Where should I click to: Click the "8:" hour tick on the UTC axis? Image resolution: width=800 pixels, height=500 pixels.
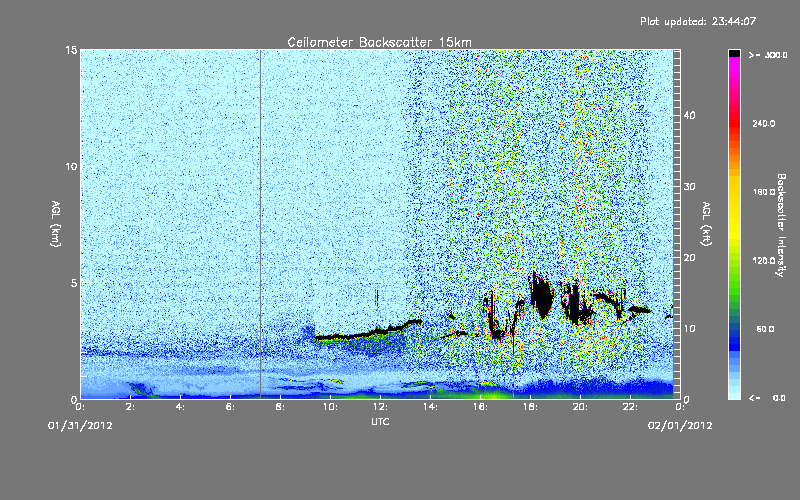(281, 407)
